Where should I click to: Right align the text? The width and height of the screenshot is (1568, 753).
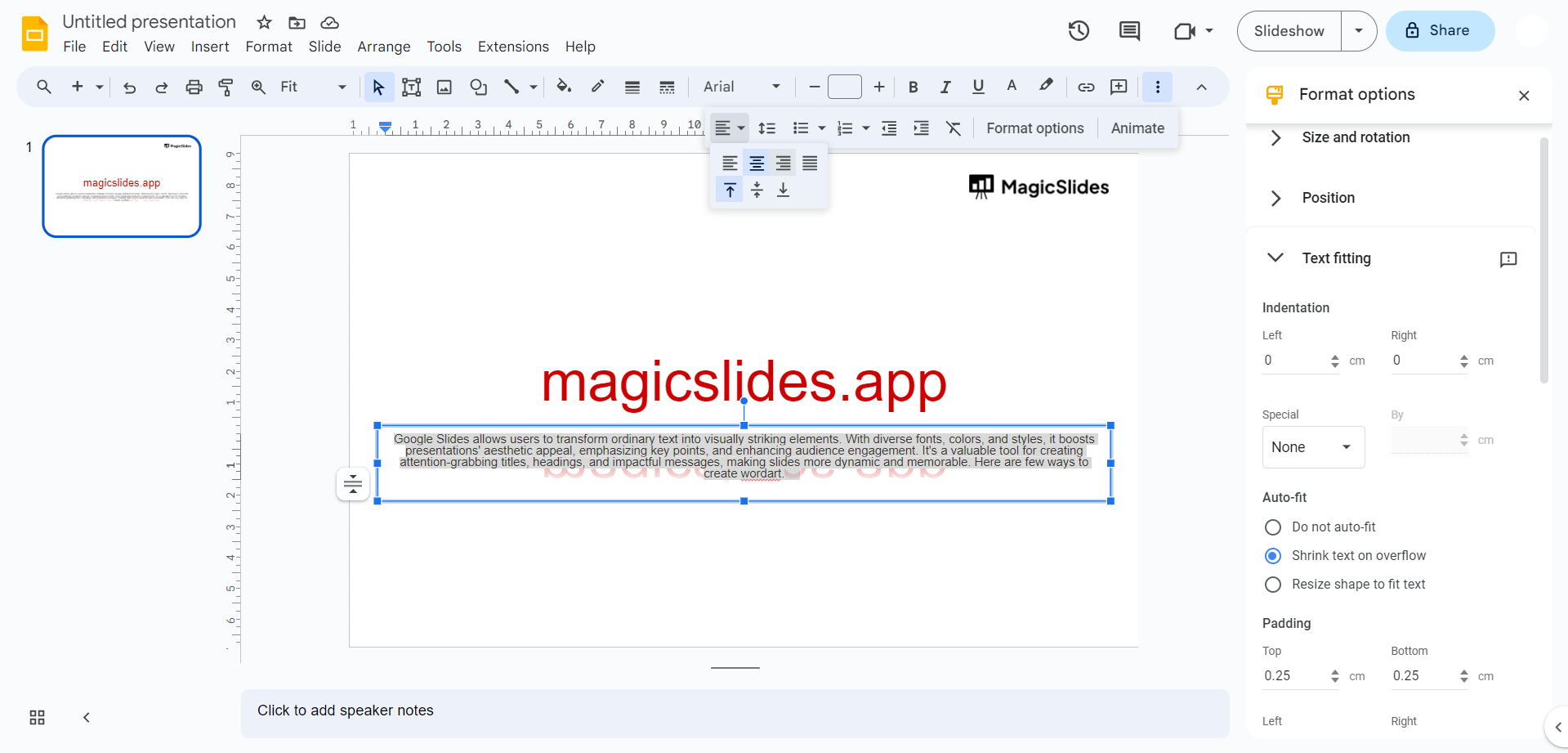784,164
